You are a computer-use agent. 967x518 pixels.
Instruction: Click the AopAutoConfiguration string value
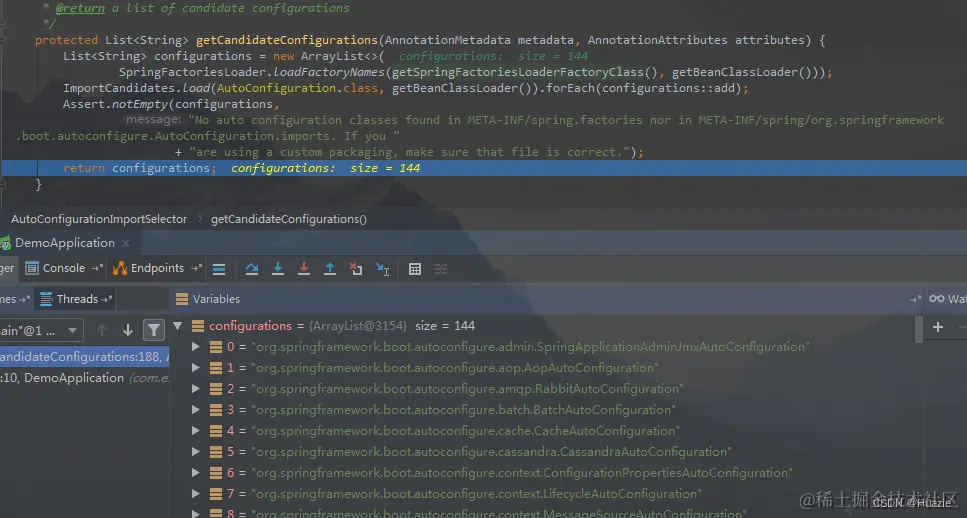point(455,368)
